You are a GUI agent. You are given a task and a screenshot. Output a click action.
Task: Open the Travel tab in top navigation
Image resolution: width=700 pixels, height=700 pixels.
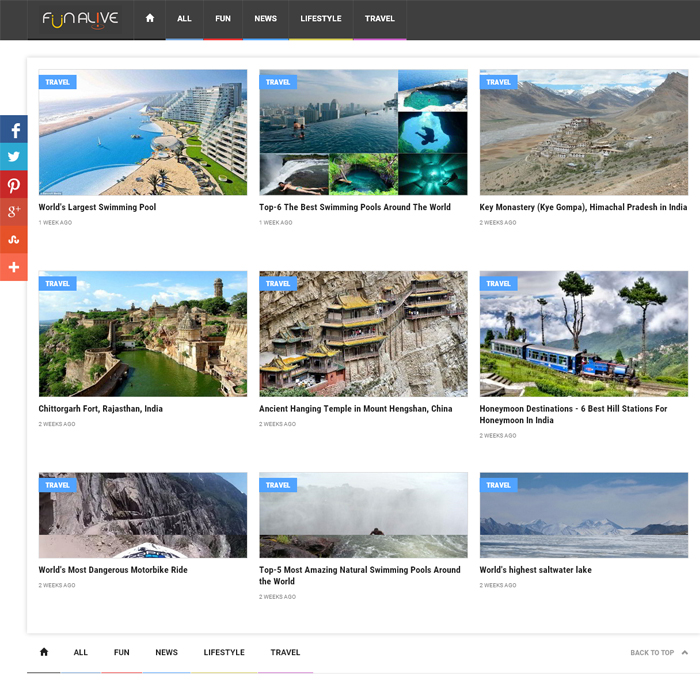(379, 19)
